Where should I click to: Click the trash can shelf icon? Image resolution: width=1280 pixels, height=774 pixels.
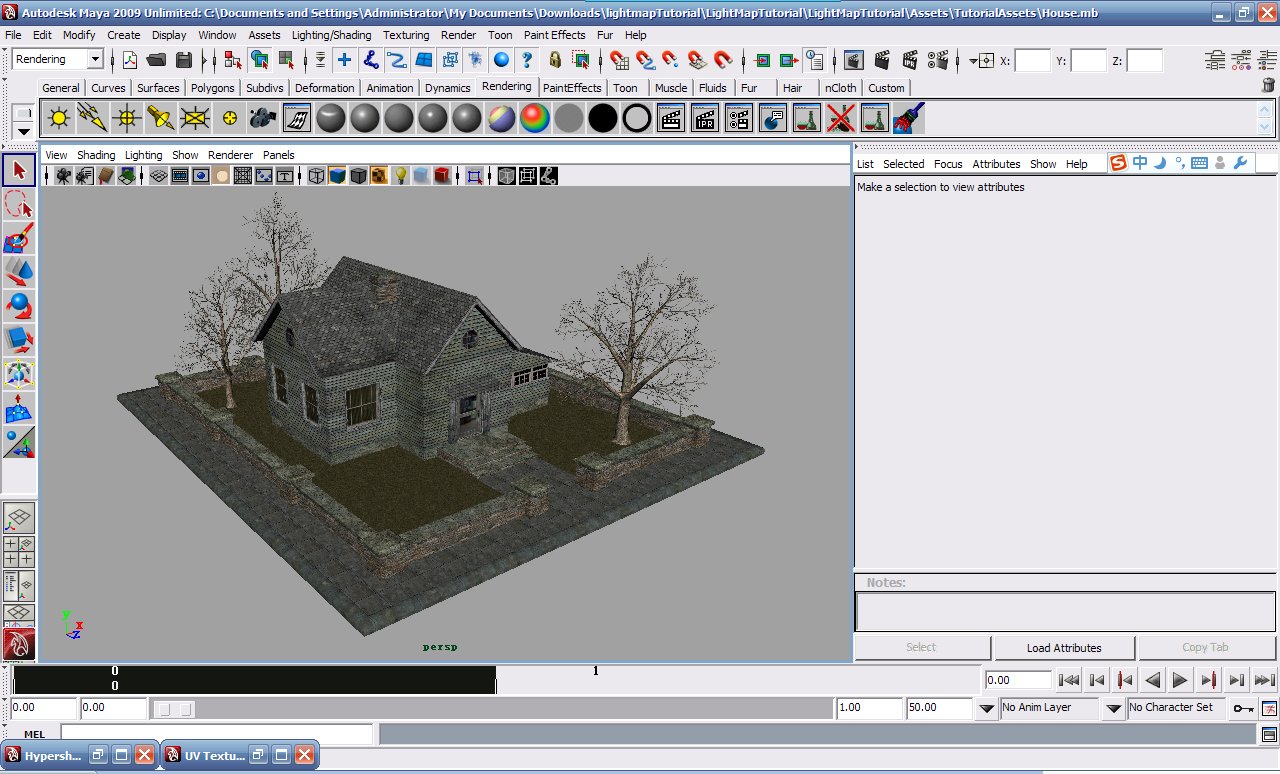(x=1268, y=87)
